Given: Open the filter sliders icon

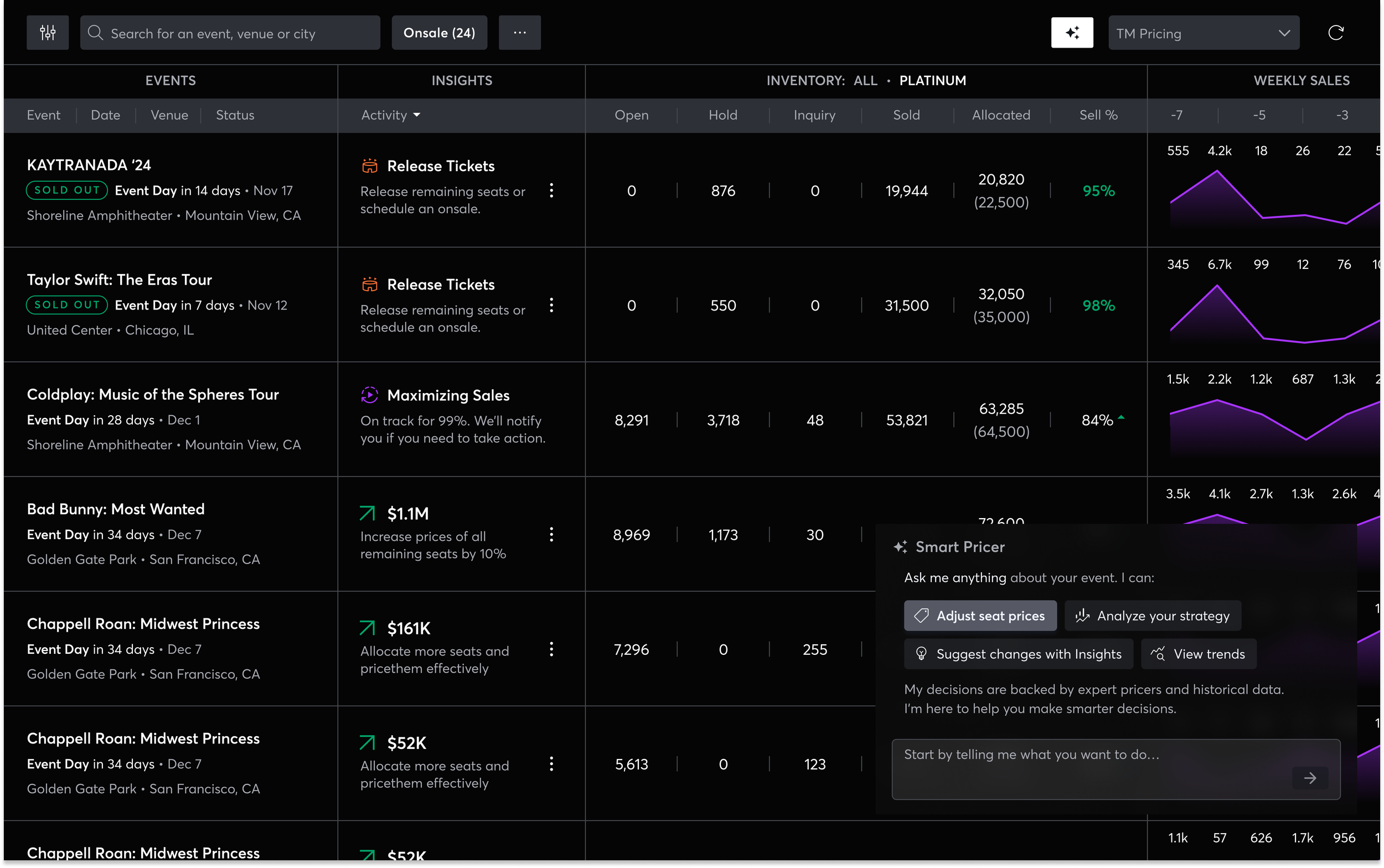Looking at the screenshot, I should [x=48, y=33].
